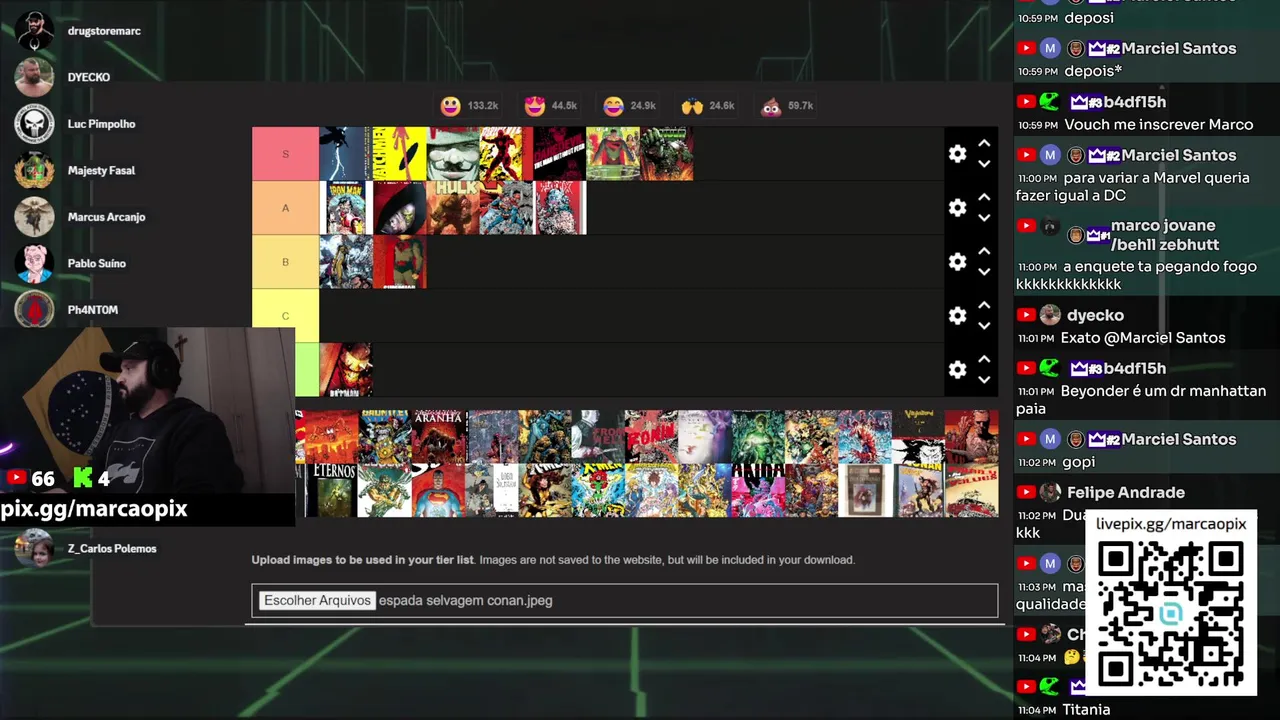Select the Green Lantern cover in the pool
The image size is (1280, 720).
pos(758,437)
